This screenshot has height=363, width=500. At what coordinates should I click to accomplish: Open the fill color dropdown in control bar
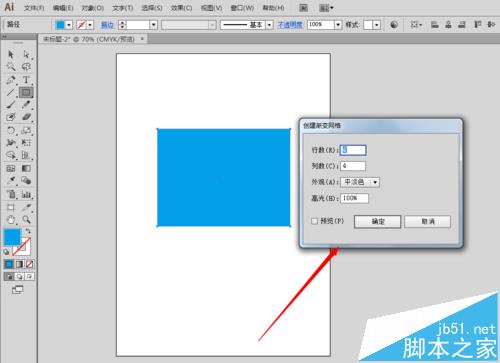(x=69, y=25)
